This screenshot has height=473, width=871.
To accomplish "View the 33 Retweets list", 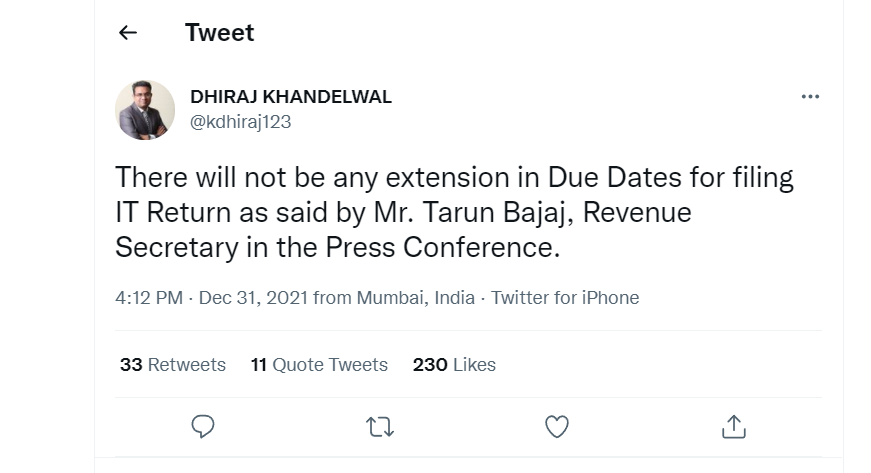I will pos(173,365).
